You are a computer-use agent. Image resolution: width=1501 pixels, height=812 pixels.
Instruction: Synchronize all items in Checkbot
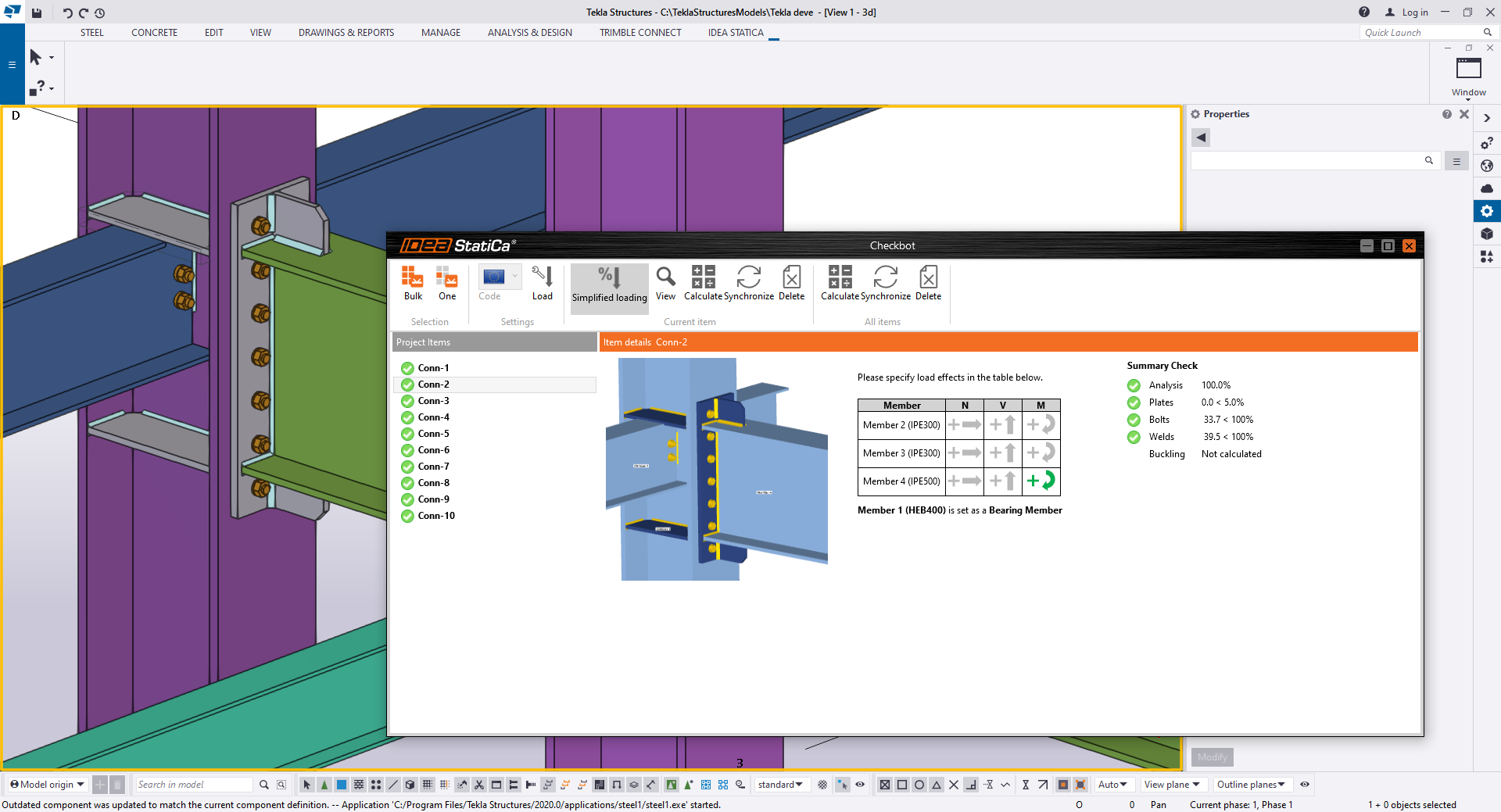pos(887,283)
